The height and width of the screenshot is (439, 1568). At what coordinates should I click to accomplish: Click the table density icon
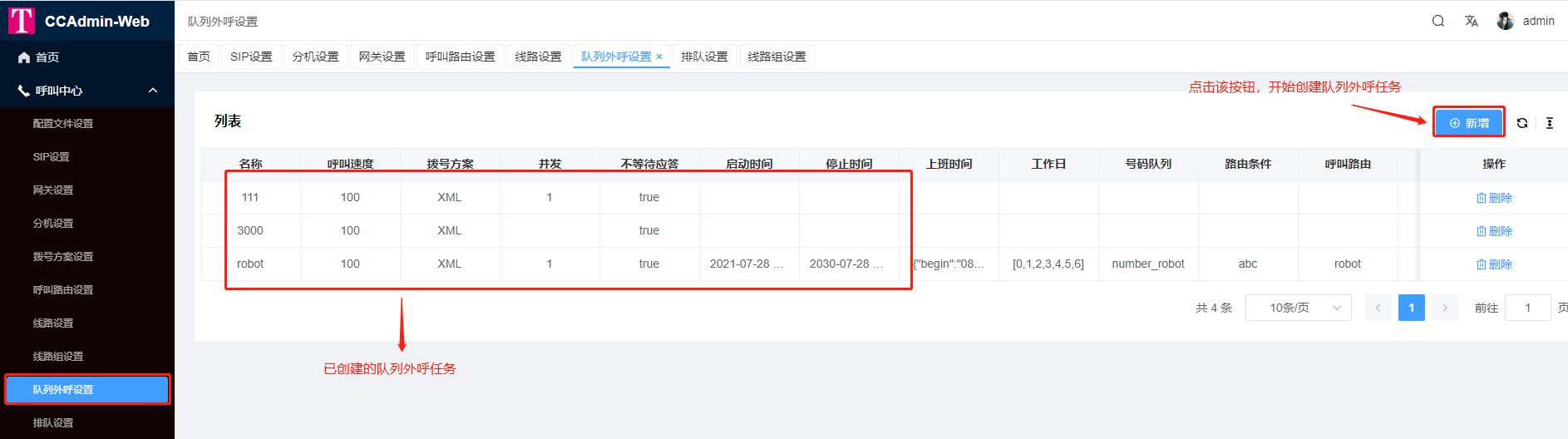1550,123
